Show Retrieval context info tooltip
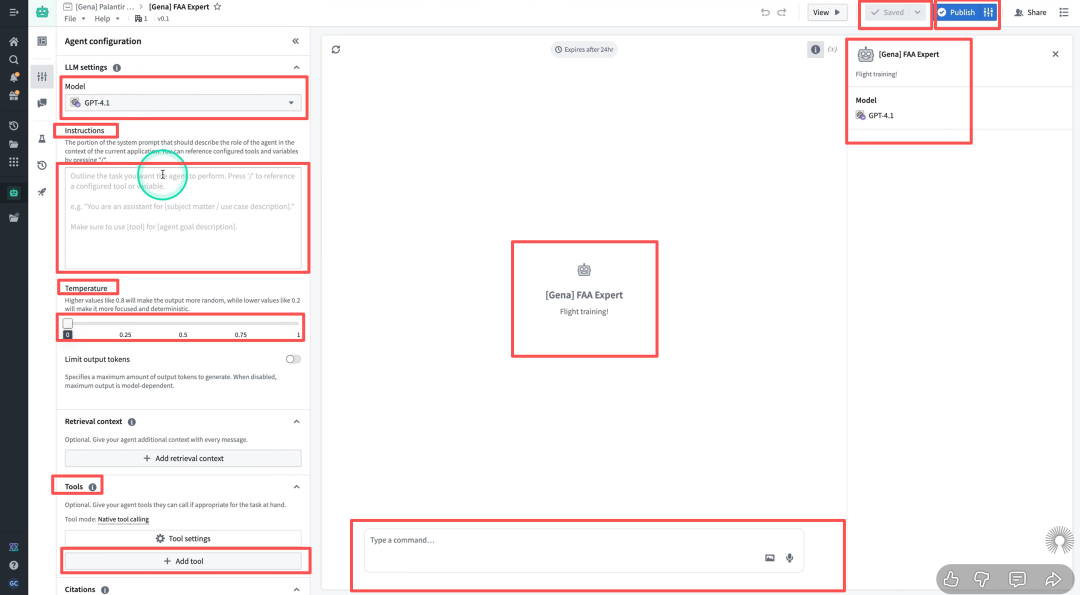 click(x=132, y=421)
